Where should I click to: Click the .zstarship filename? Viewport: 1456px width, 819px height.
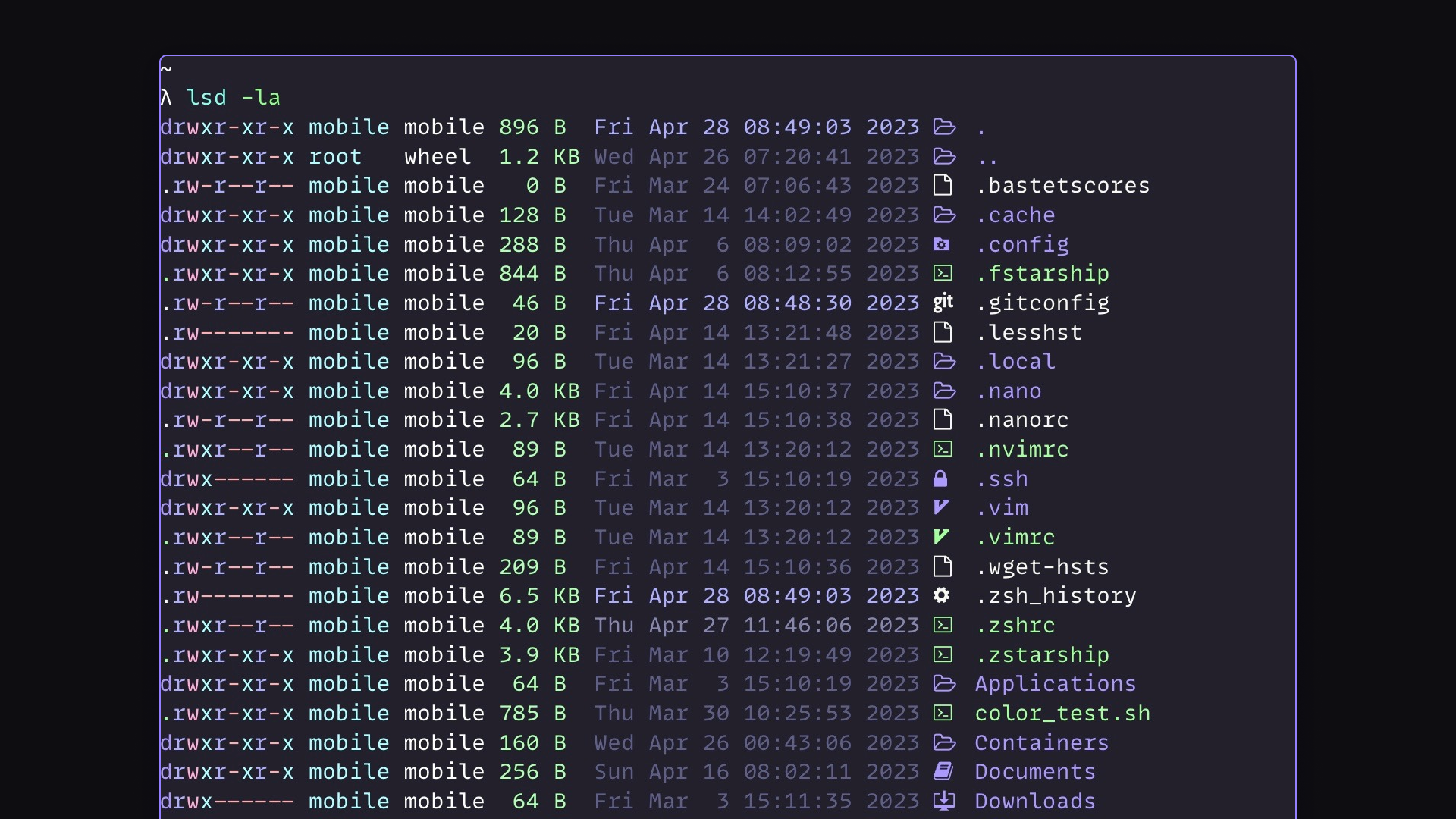1042,654
